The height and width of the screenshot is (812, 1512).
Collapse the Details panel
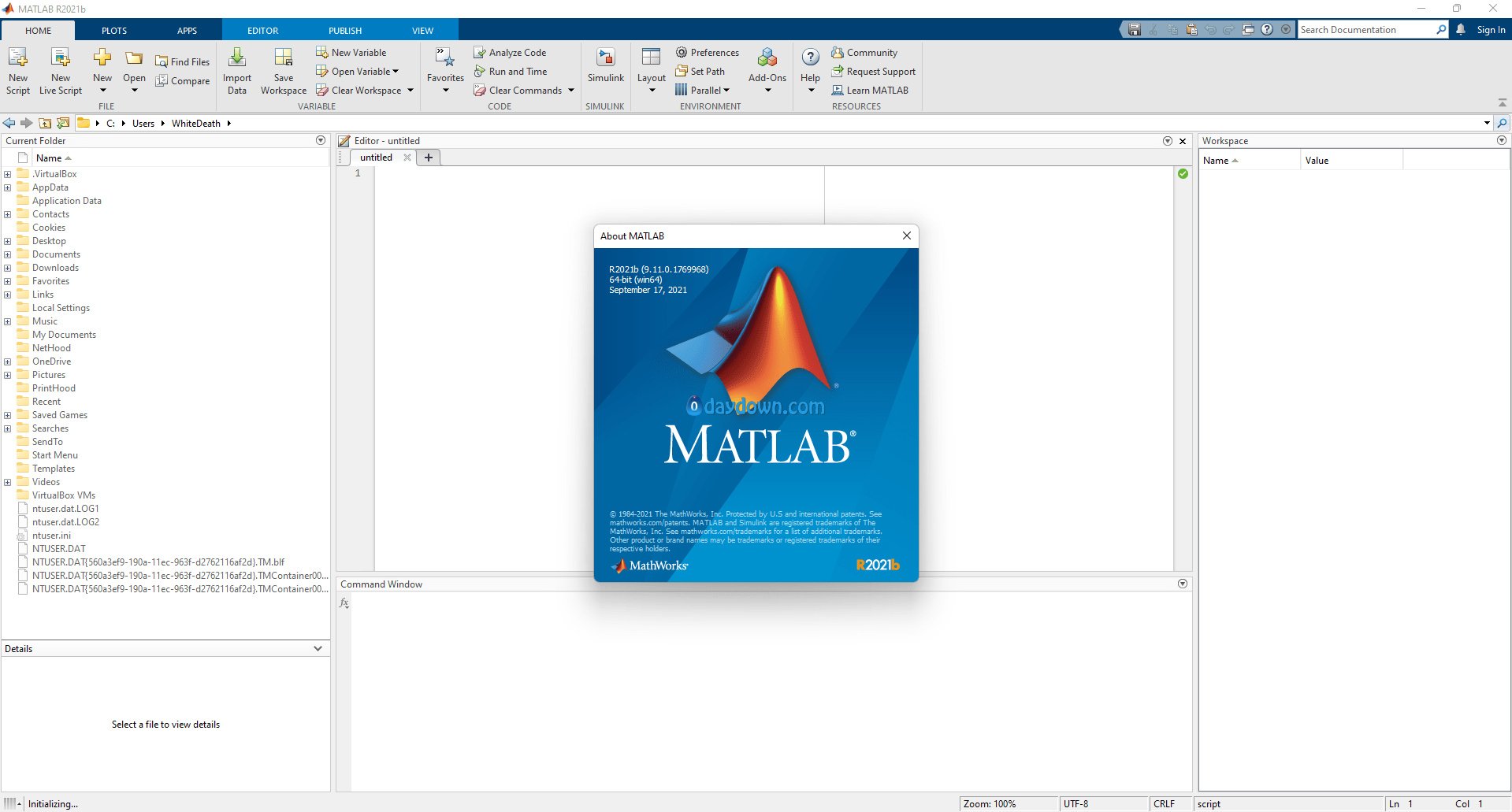coord(318,649)
